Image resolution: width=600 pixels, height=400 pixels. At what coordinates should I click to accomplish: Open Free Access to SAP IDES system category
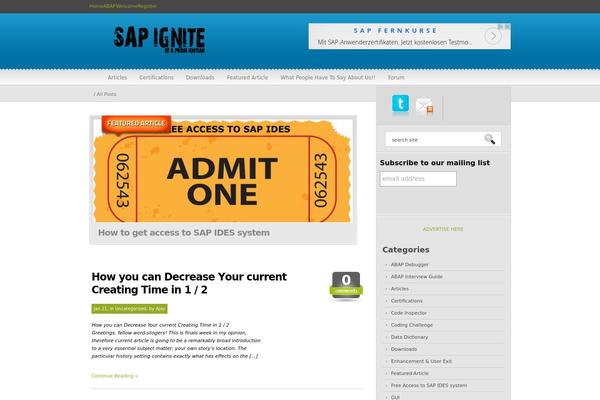click(x=429, y=385)
